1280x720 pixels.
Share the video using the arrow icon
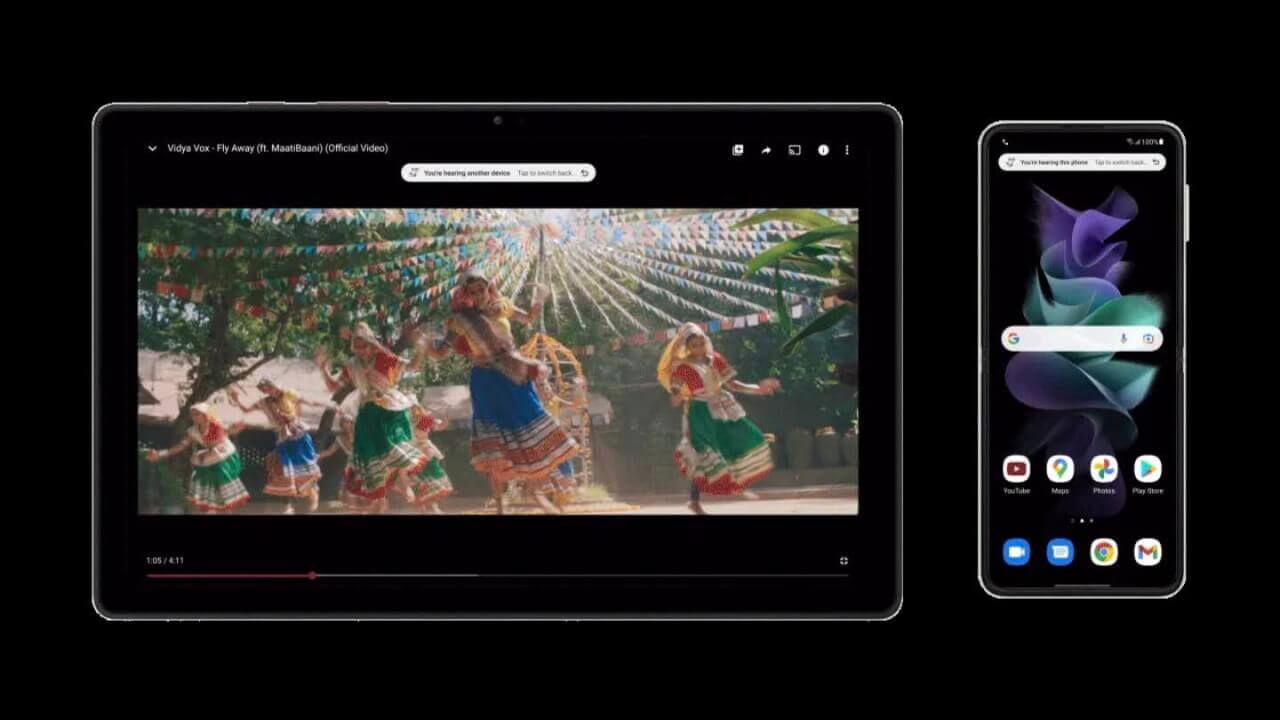[x=766, y=150]
